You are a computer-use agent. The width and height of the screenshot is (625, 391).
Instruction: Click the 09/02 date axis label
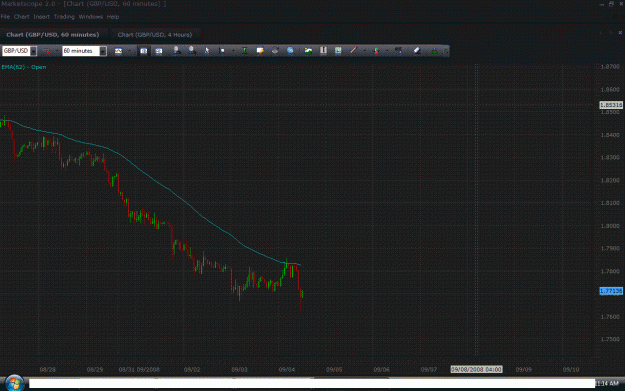point(192,369)
